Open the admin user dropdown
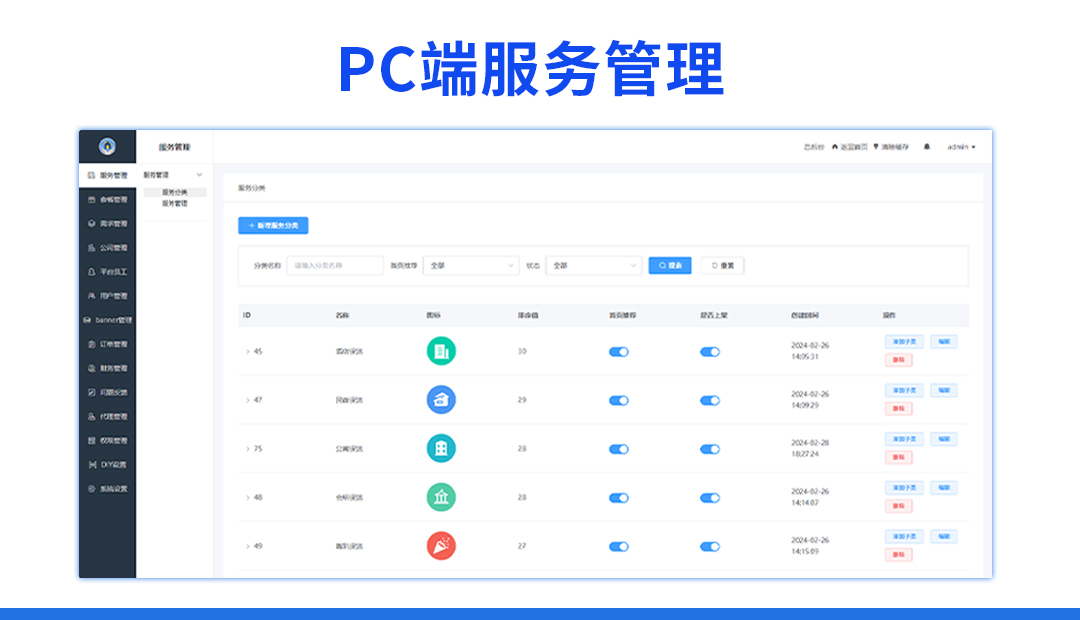Screen dimensions: 1080x620 pos(961,147)
